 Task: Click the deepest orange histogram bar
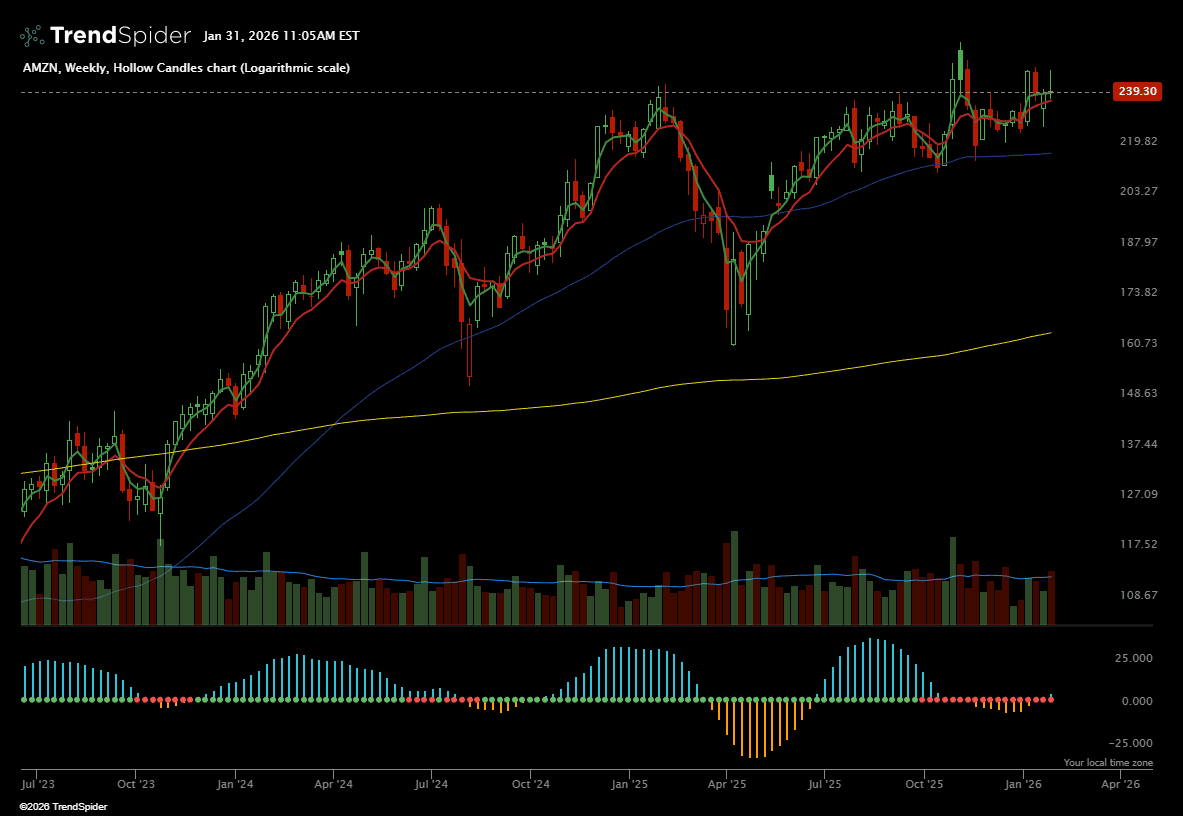pyautogui.click(x=752, y=728)
